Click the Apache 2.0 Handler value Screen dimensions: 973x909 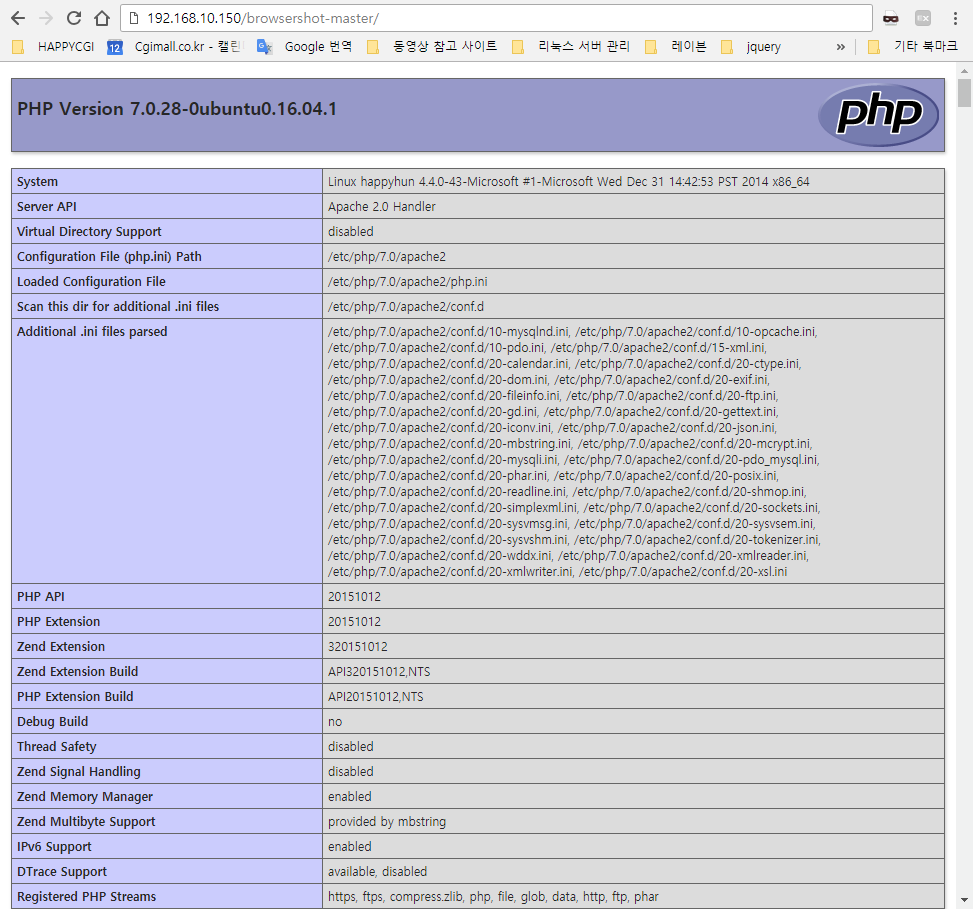(x=382, y=207)
